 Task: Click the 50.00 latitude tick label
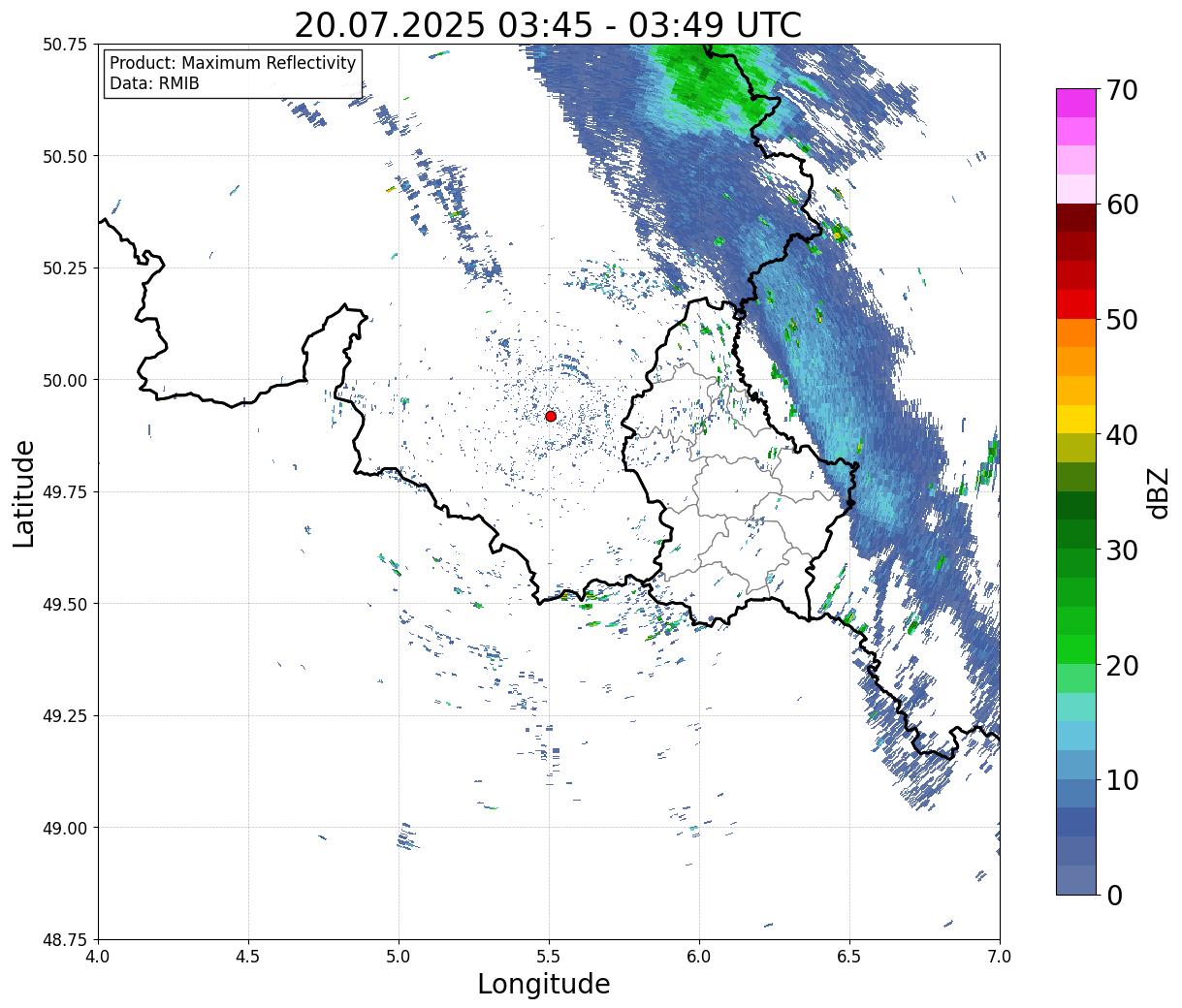(65, 380)
